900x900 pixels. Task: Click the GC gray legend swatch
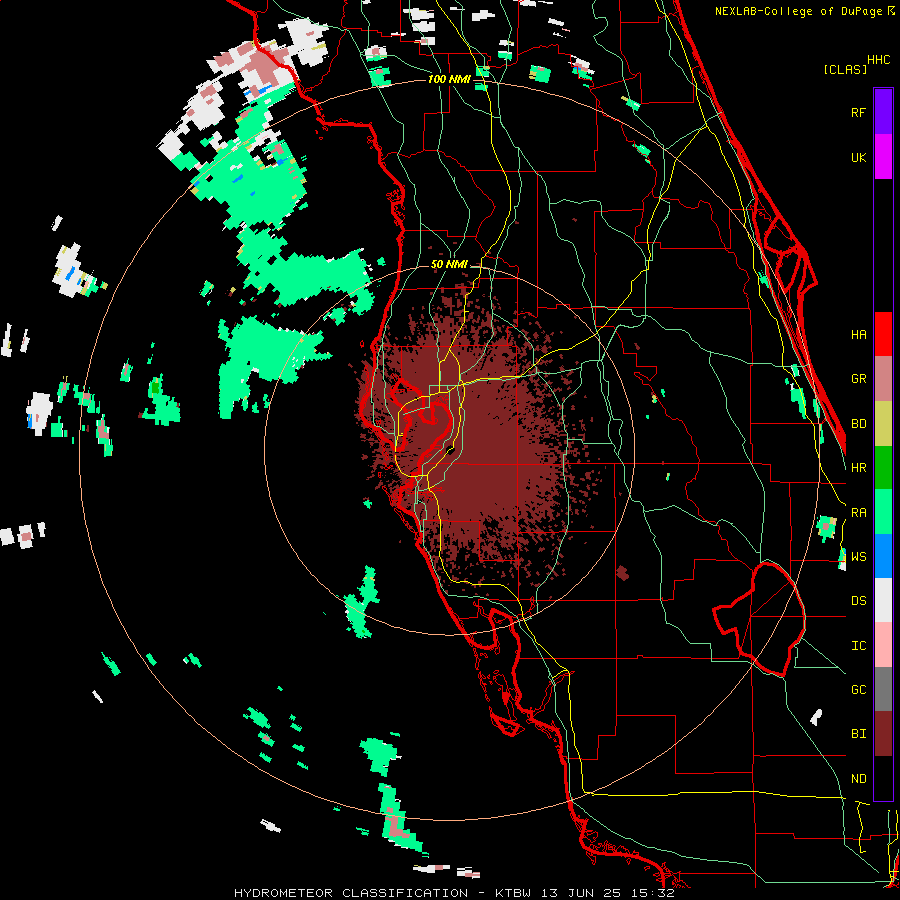[x=883, y=689]
